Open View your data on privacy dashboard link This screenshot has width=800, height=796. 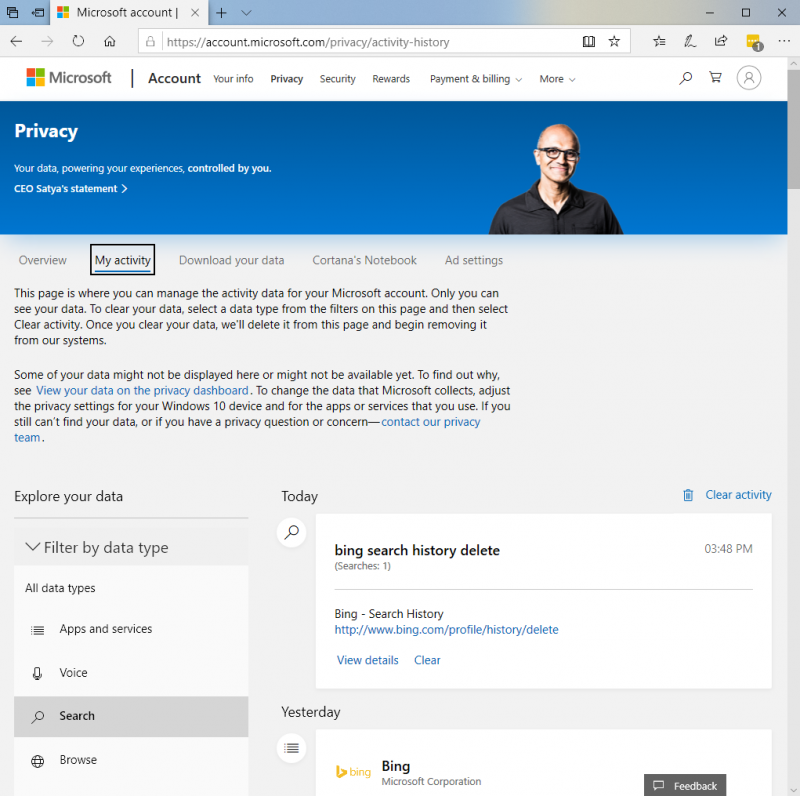tap(142, 391)
